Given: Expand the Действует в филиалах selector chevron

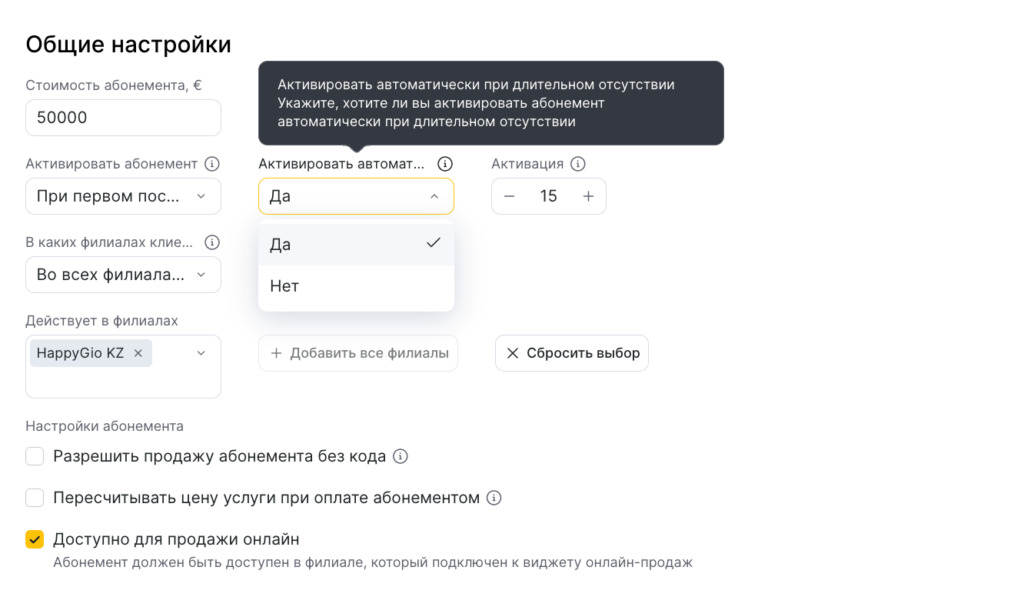Looking at the screenshot, I should (201, 353).
